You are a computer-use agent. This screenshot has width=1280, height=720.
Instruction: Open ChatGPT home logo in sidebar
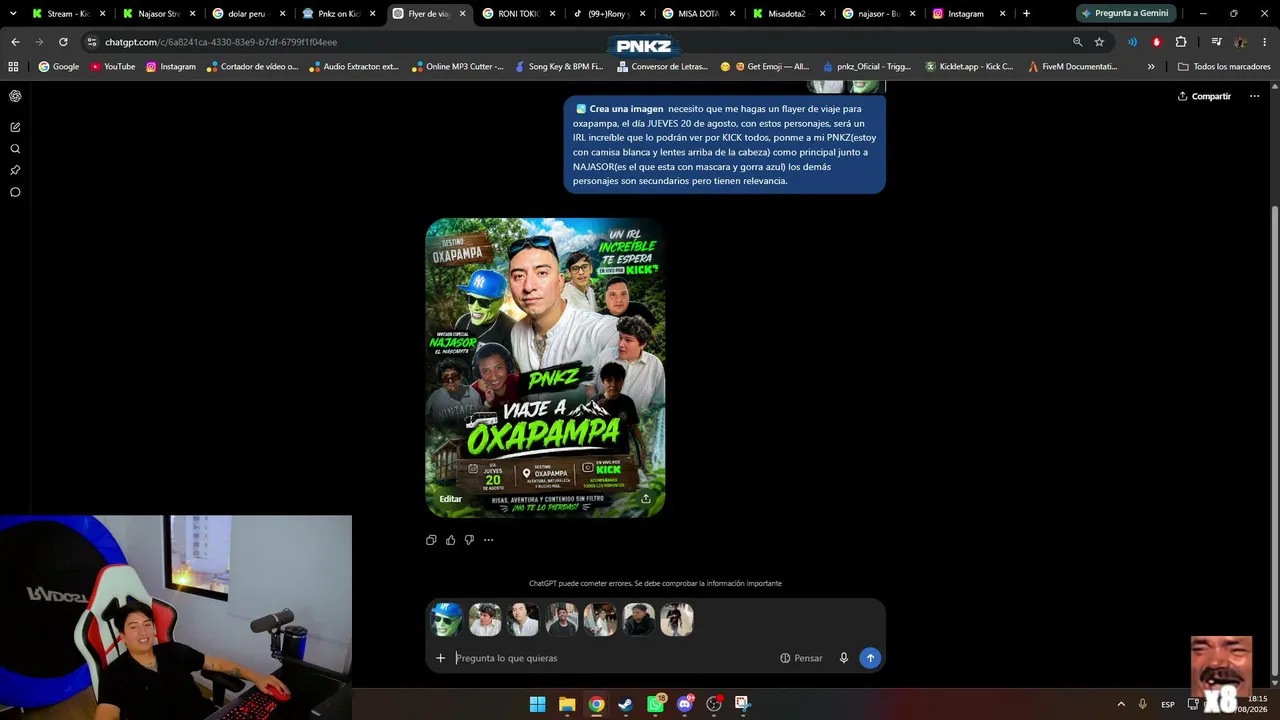click(x=15, y=96)
